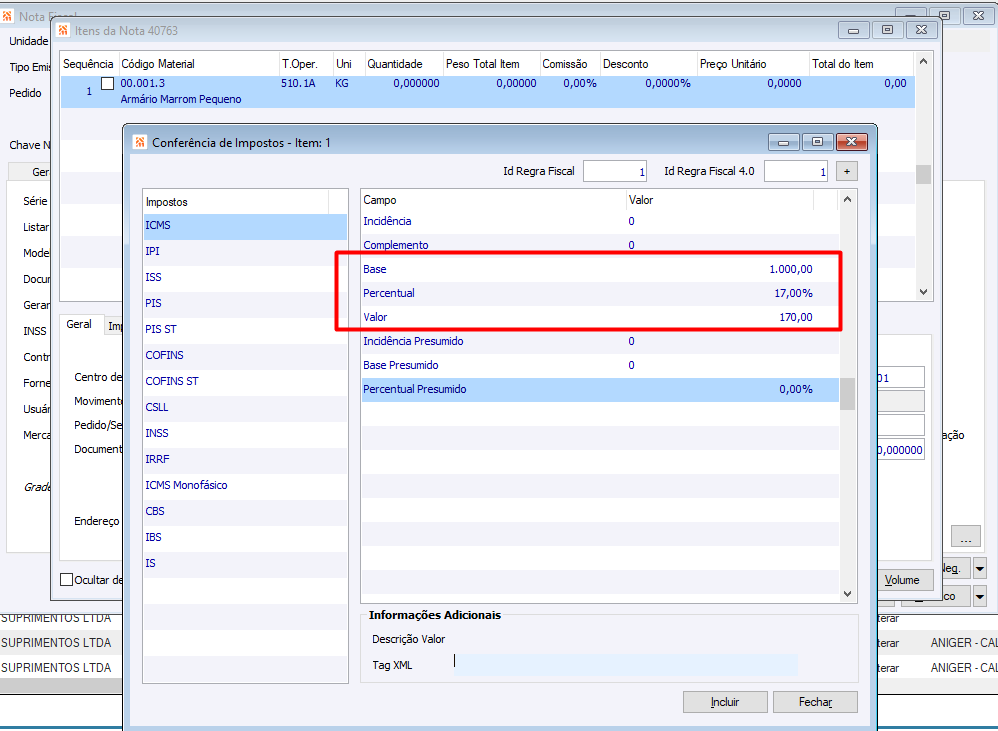This screenshot has height=731, width=998.
Task: Maximize the Conferência de Impostos dialog
Action: pyautogui.click(x=817, y=142)
